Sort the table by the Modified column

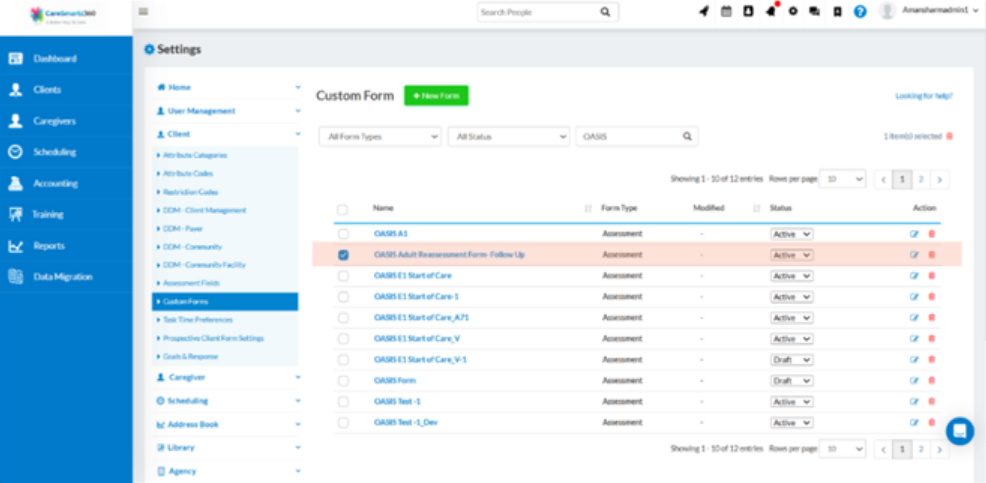756,208
